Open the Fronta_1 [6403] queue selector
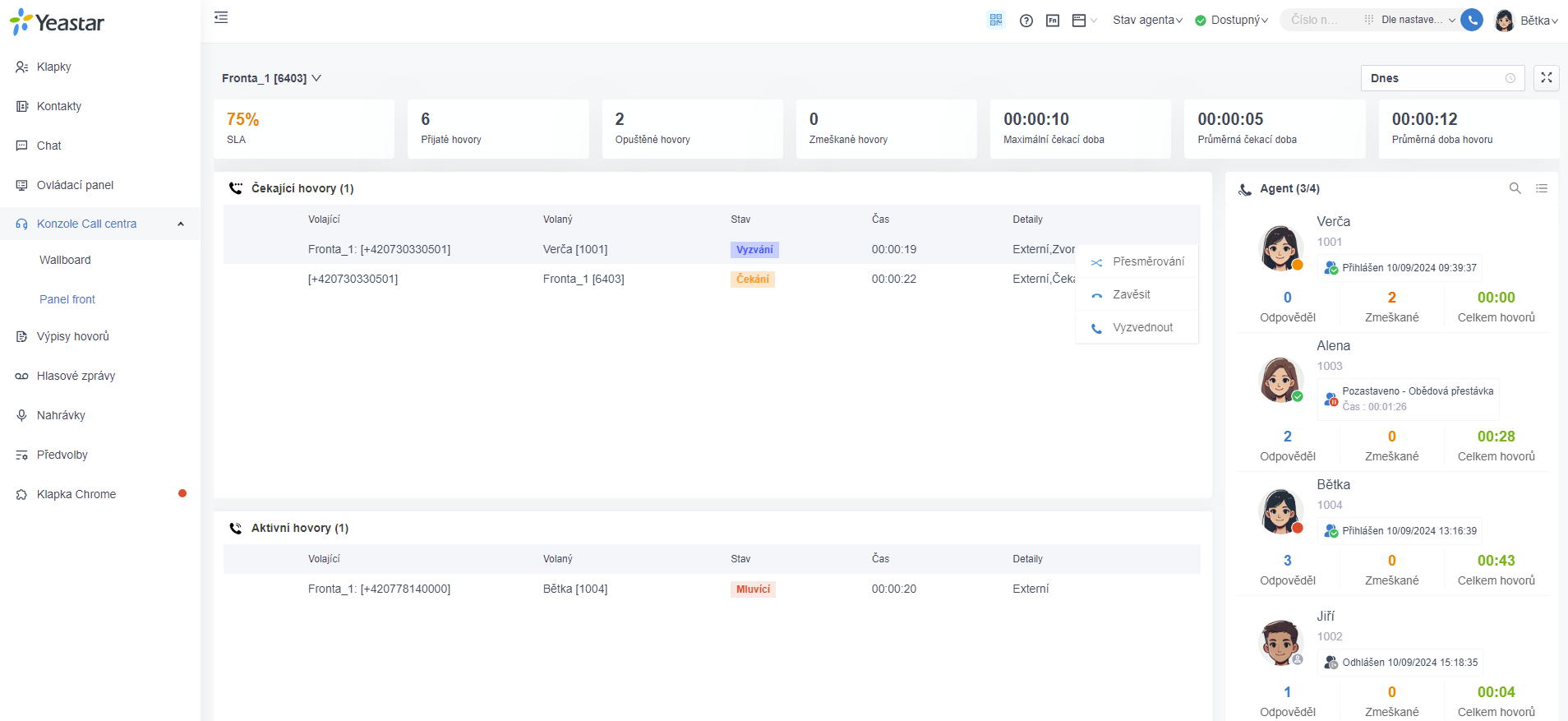This screenshot has width=1568, height=721. [x=271, y=78]
